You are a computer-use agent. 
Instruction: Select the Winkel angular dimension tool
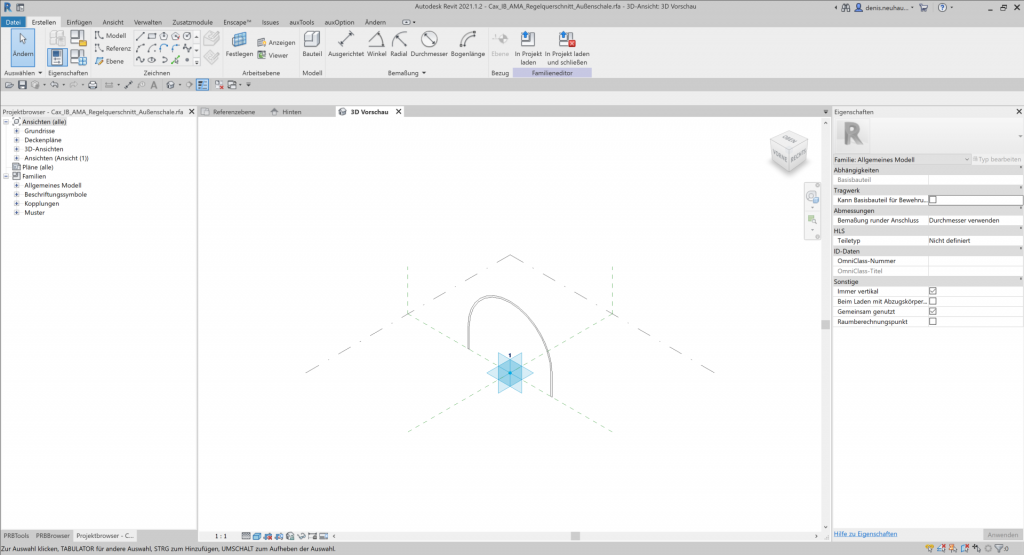click(376, 43)
